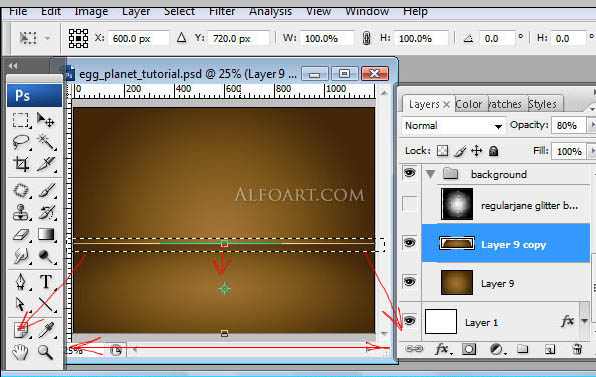Open the Layer menu

tap(136, 11)
